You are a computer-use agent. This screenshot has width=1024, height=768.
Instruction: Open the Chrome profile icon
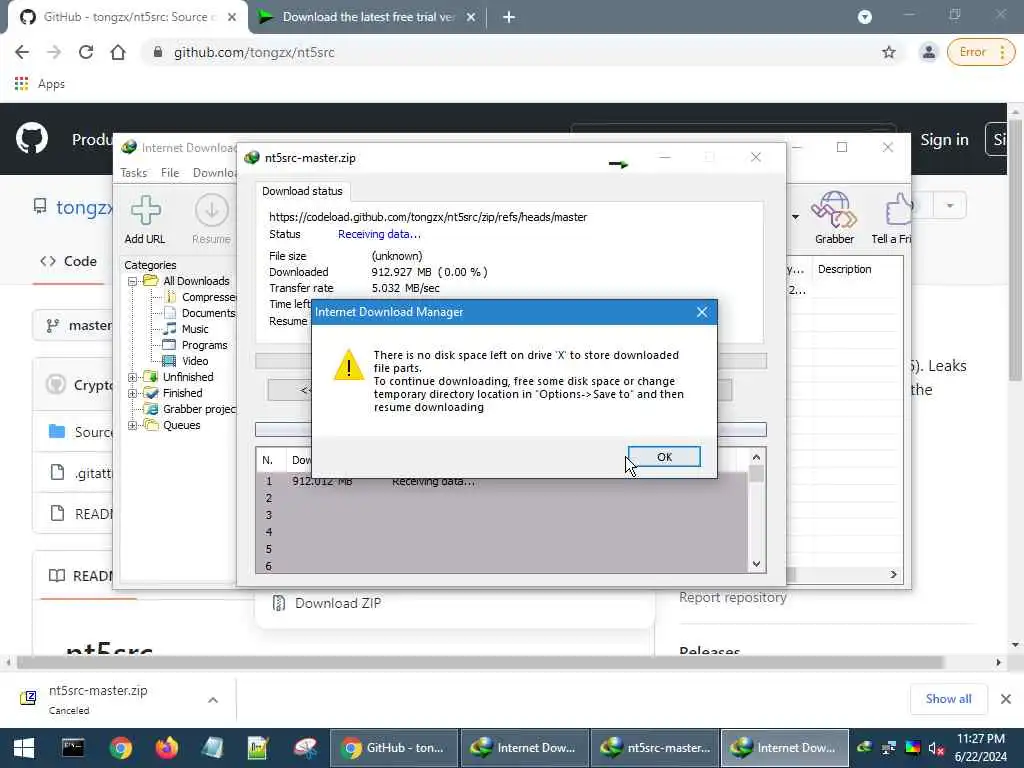coord(928,52)
